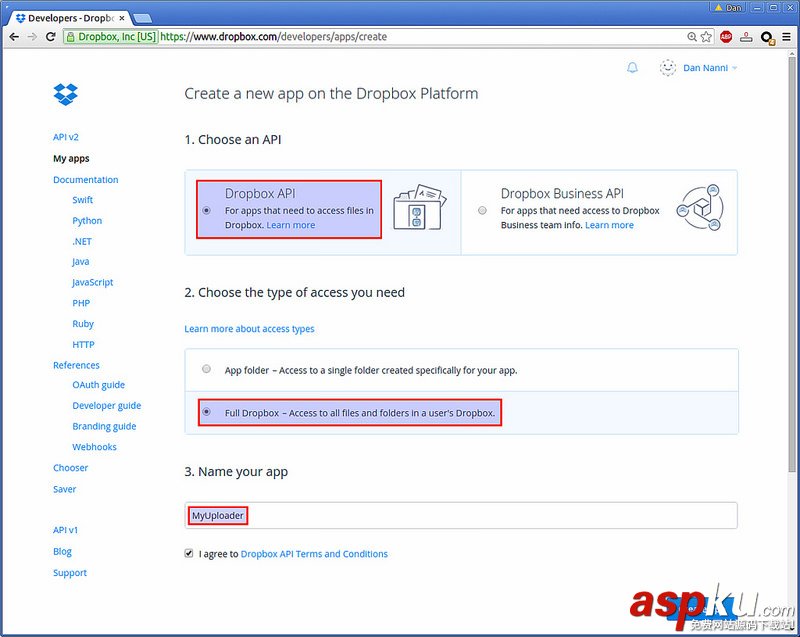Open Python documentation link
The image size is (800, 637).
click(87, 221)
